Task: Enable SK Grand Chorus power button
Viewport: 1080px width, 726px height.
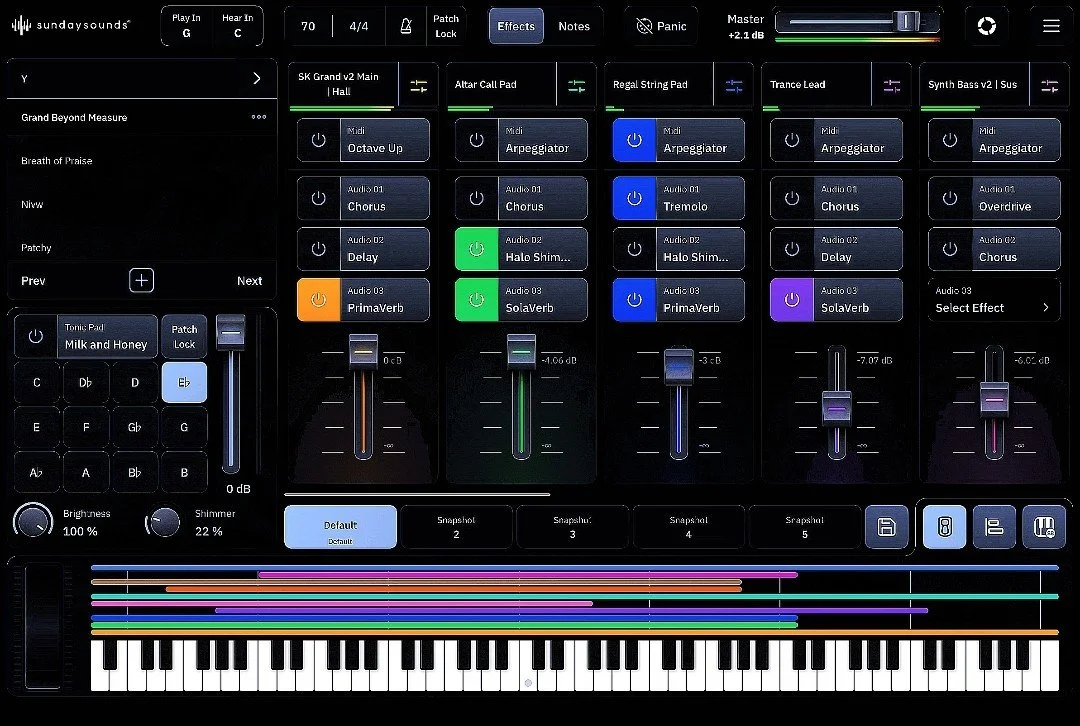Action: 319,198
